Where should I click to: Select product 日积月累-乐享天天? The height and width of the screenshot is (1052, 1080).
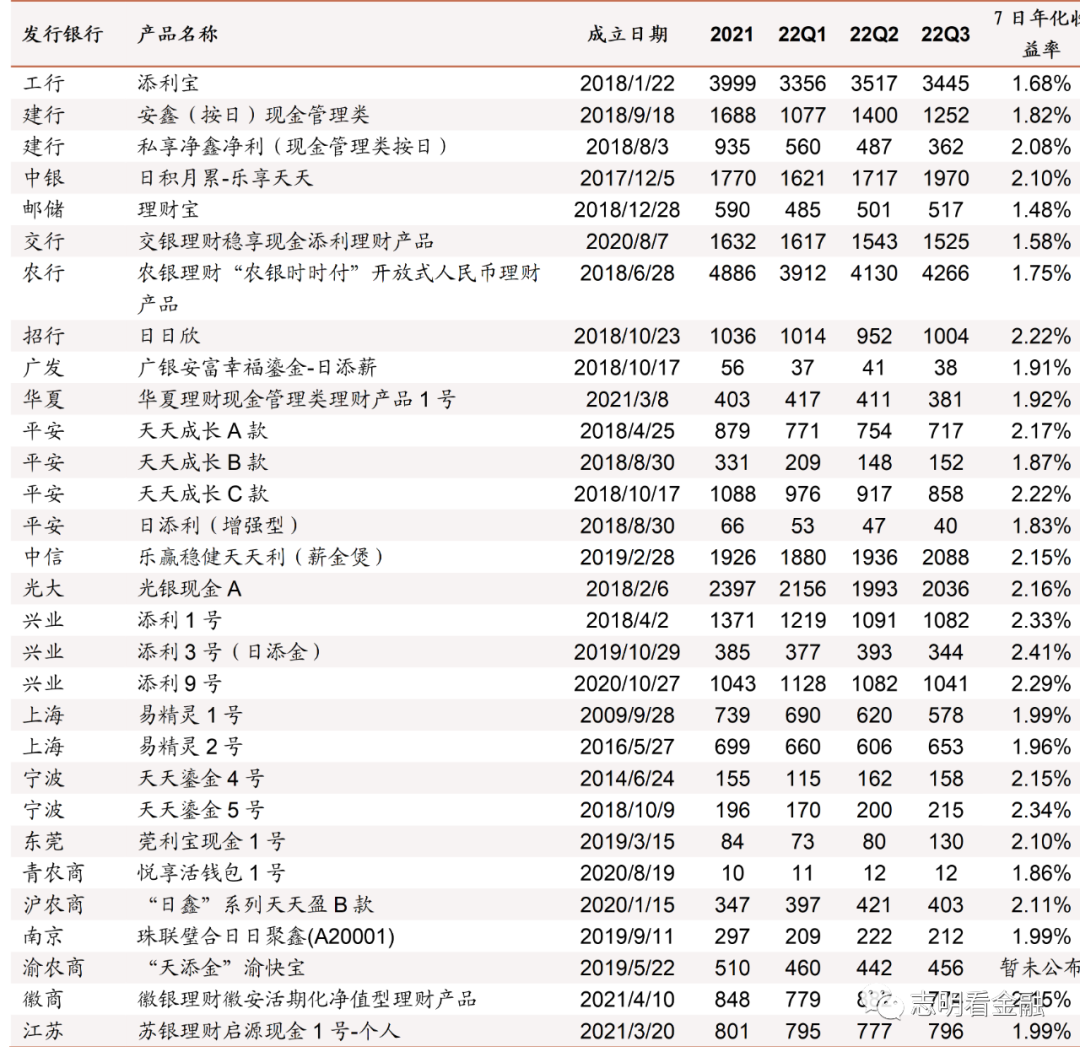[x=225, y=178]
